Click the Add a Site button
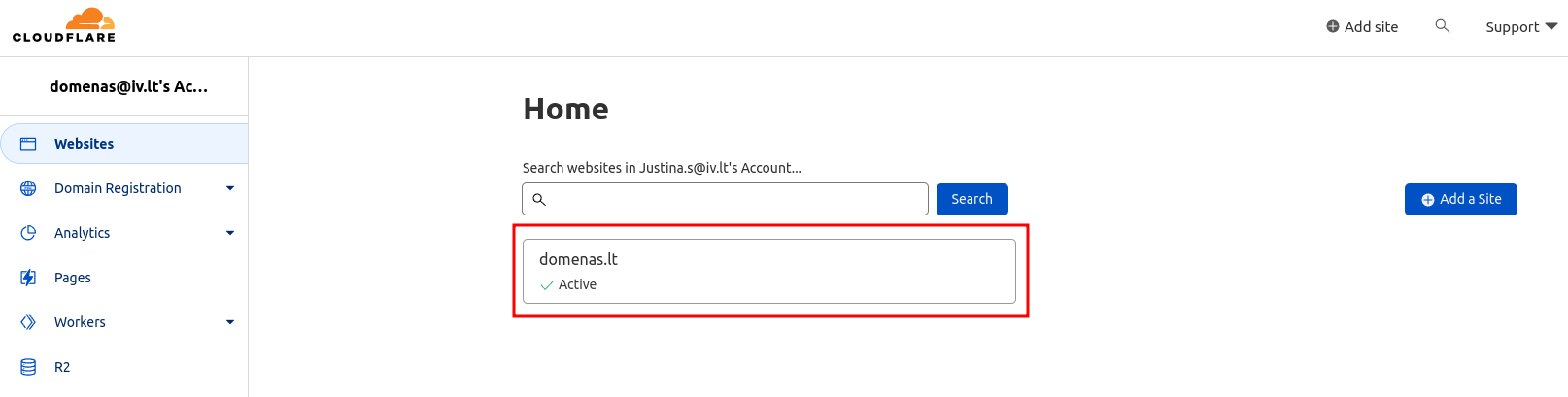 [x=1460, y=199]
